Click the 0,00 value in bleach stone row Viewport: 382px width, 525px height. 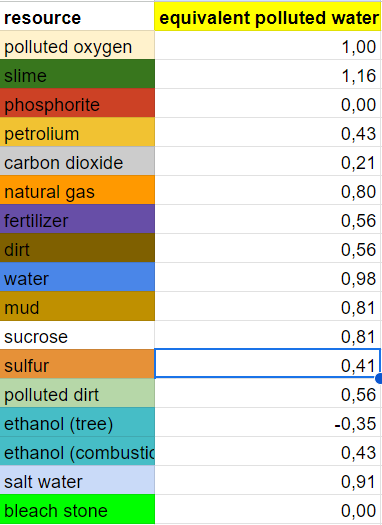click(268, 510)
